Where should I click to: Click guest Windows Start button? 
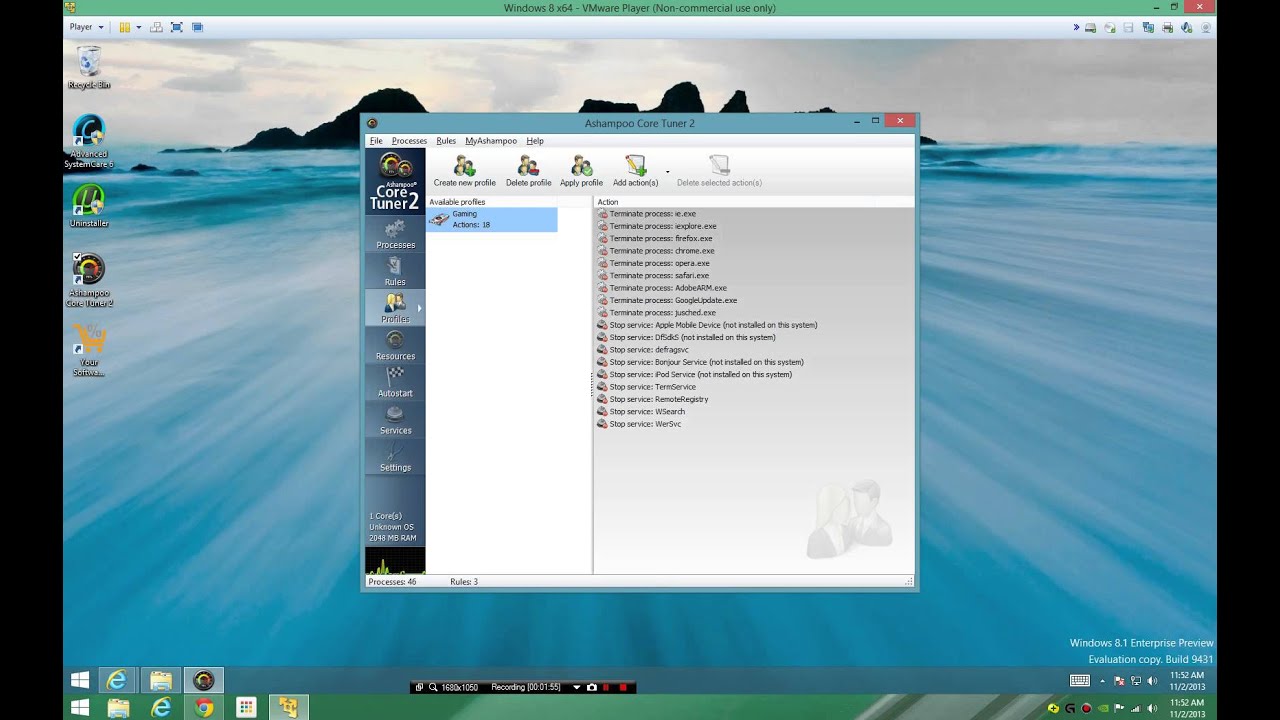[x=80, y=680]
